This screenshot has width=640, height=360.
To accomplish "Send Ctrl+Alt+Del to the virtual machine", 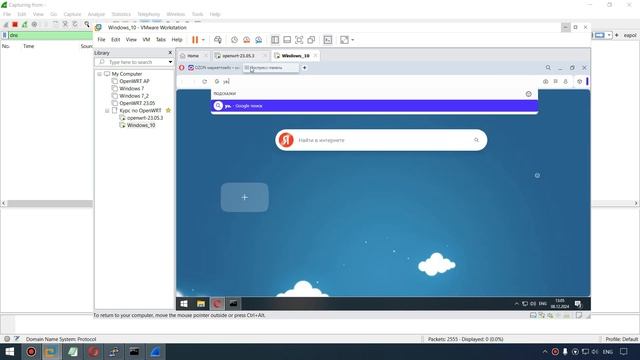I will (x=218, y=40).
